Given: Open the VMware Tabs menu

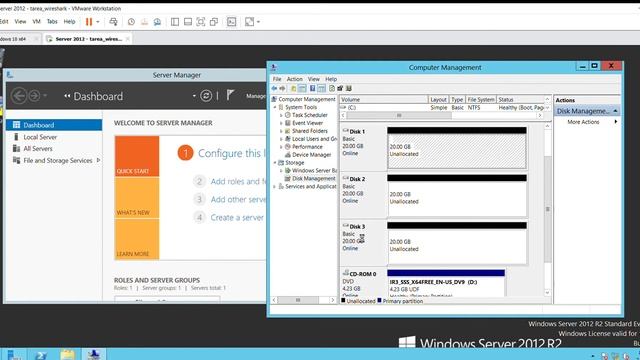Looking at the screenshot, I should [x=52, y=22].
